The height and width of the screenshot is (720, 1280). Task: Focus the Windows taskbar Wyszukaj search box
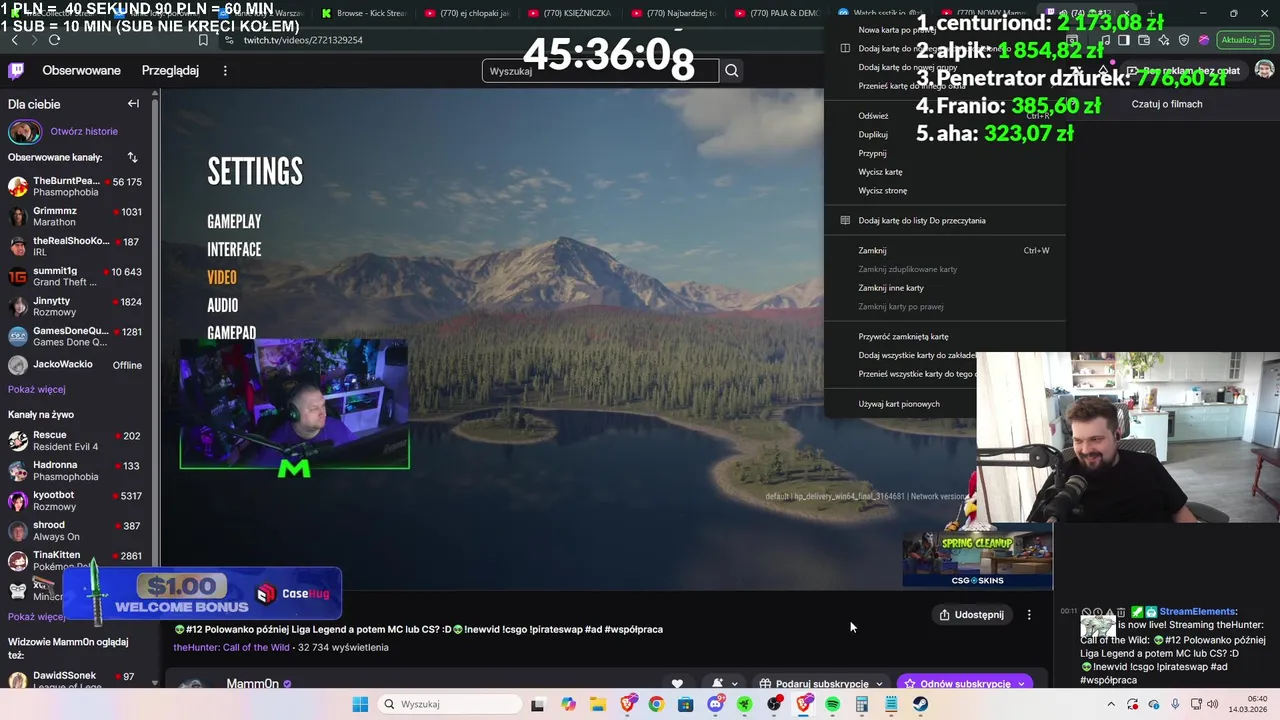[450, 704]
